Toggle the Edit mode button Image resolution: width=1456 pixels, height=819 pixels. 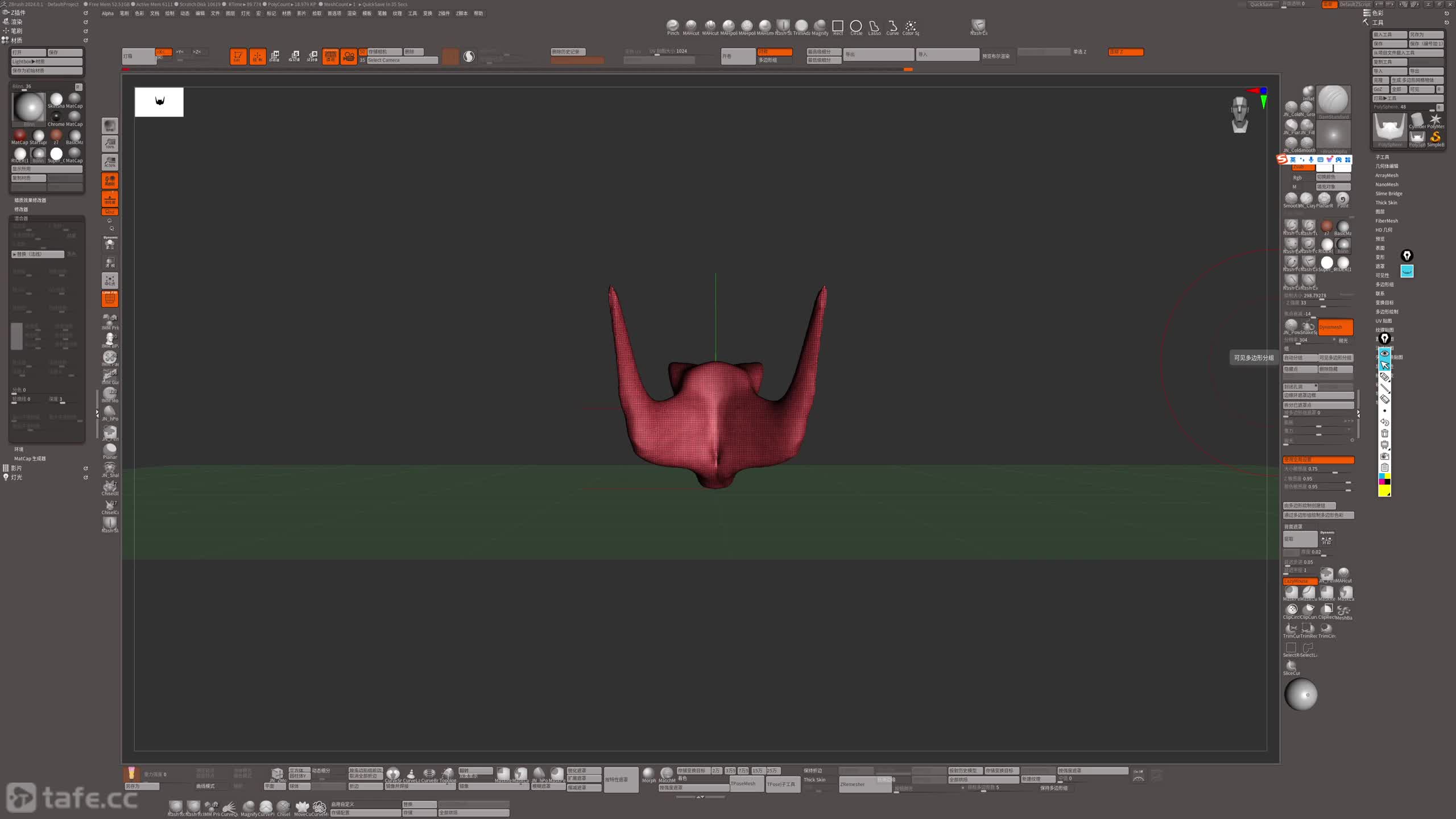point(238,56)
